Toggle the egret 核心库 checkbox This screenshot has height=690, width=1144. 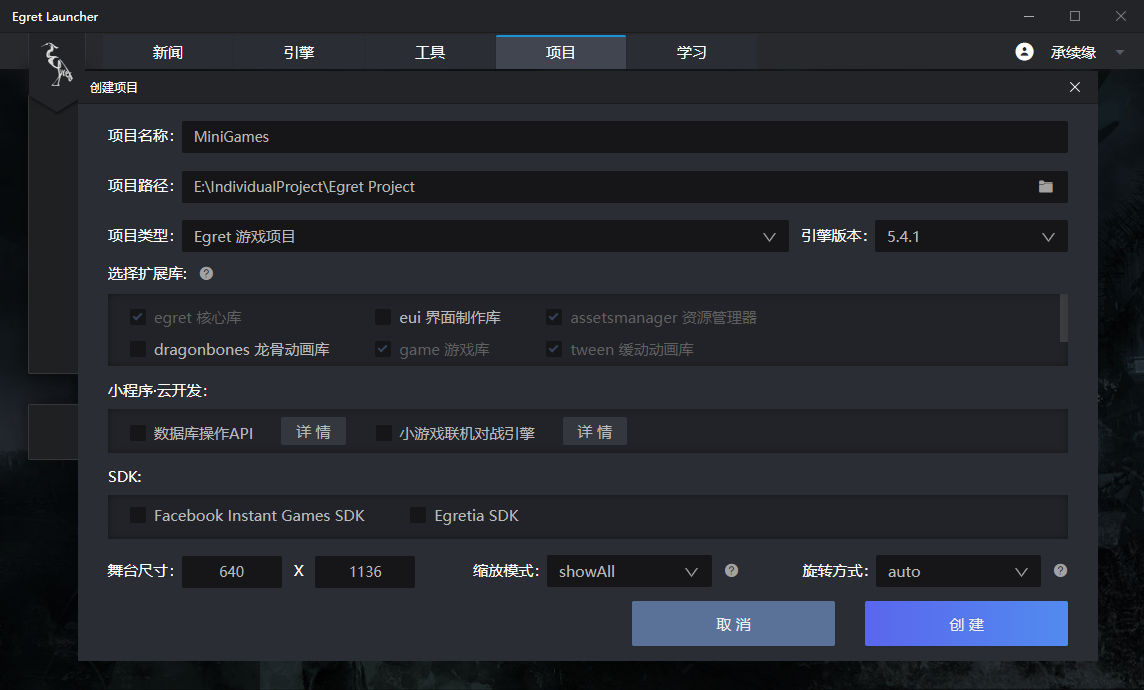coord(138,317)
